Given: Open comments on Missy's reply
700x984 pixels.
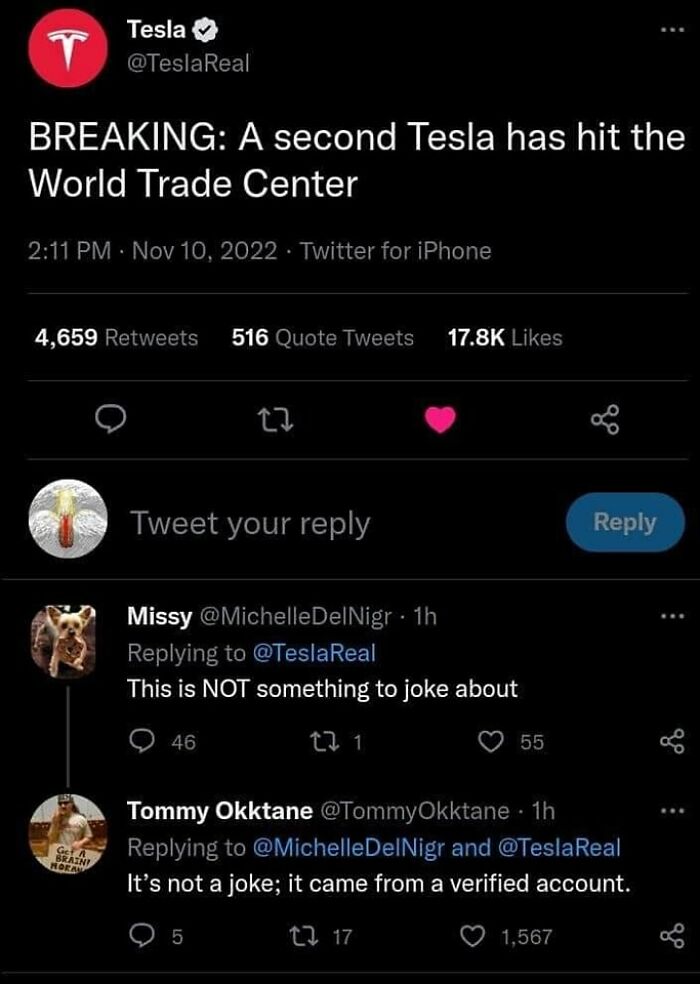Looking at the screenshot, I should [141, 742].
